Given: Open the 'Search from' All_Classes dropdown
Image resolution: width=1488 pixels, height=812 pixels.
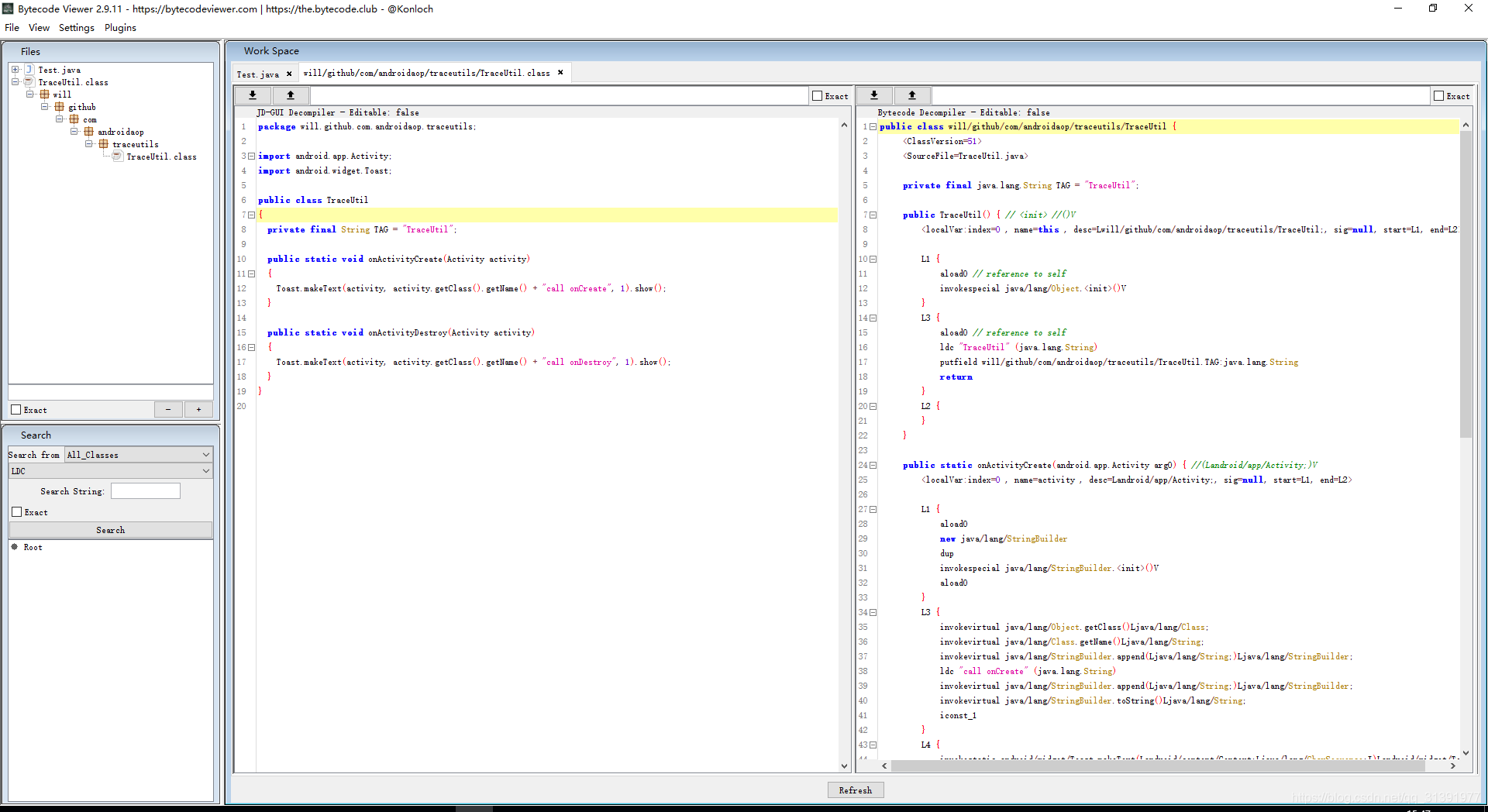Looking at the screenshot, I should [x=139, y=455].
